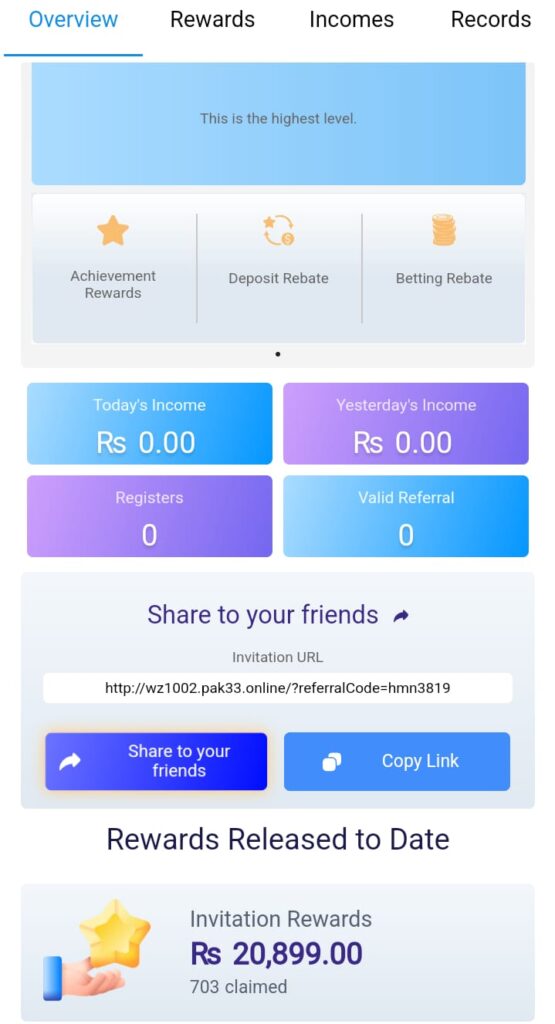555x1024 pixels.
Task: Tap the arrow icon beside Share to your friends heading
Action: point(402,615)
